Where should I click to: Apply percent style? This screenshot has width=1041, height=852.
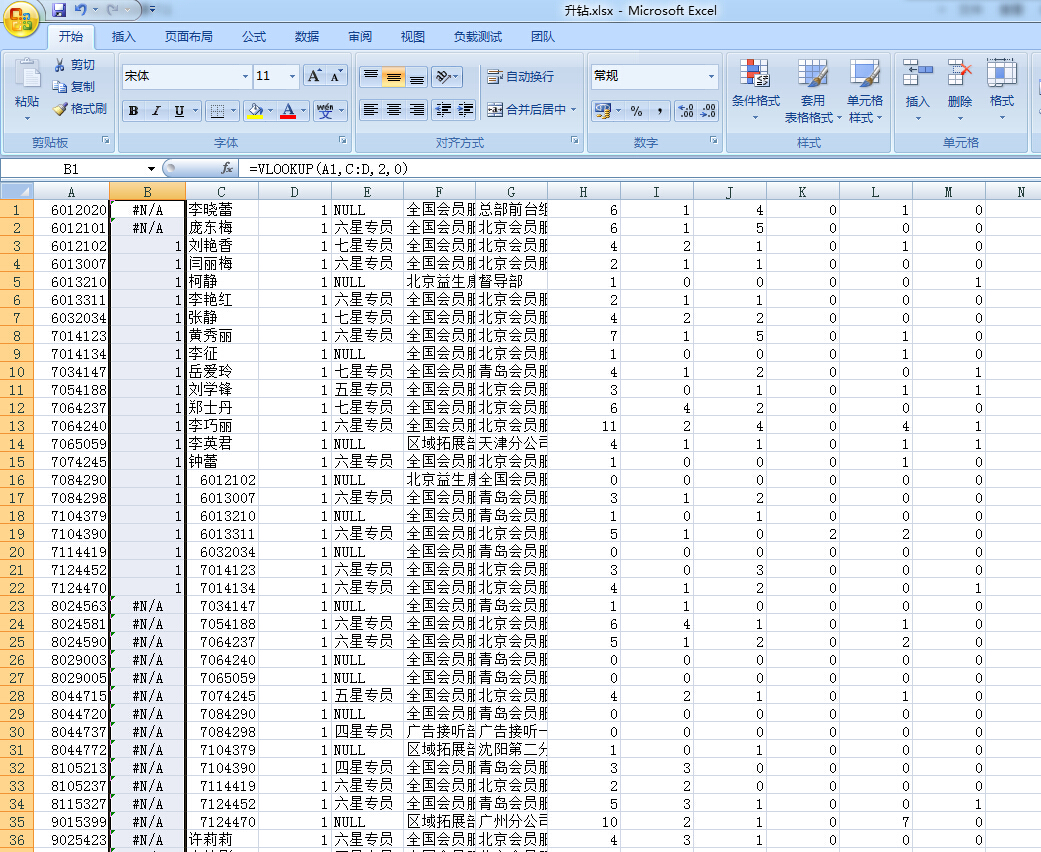(x=637, y=111)
